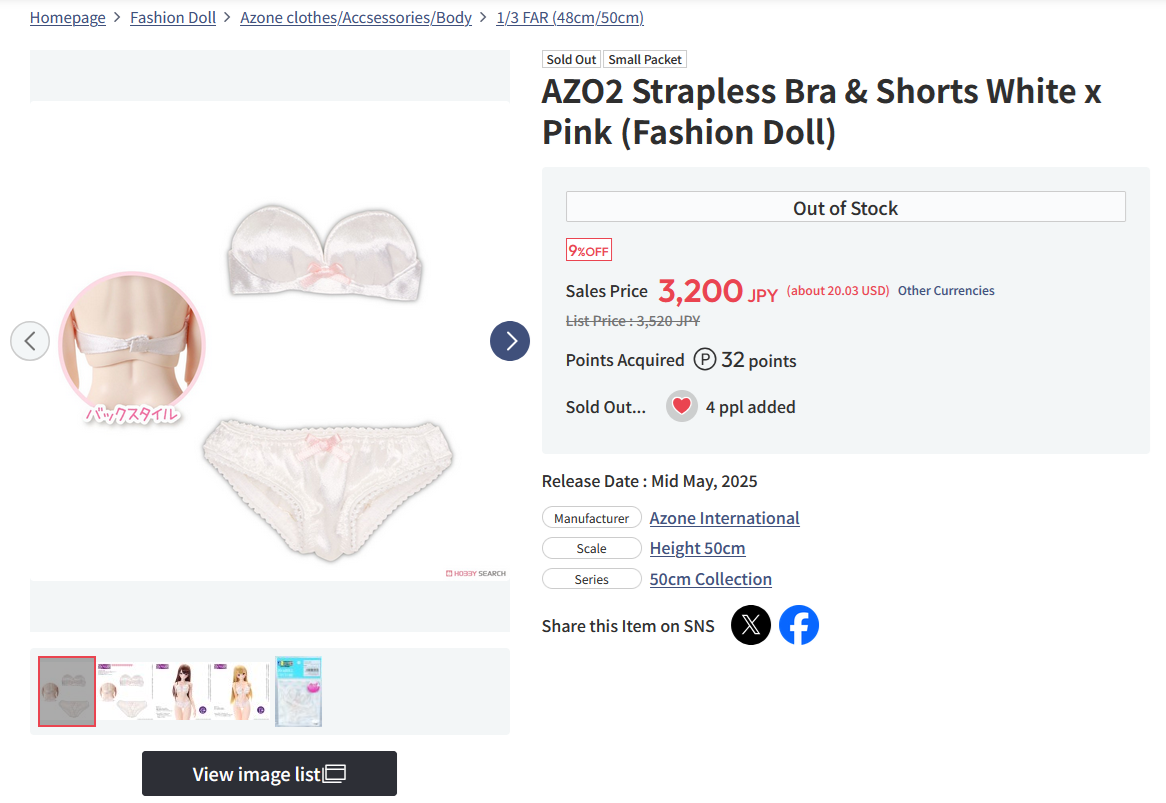Open Fashion Doll breadcrumb category
The height and width of the screenshot is (803, 1166).
[x=173, y=17]
